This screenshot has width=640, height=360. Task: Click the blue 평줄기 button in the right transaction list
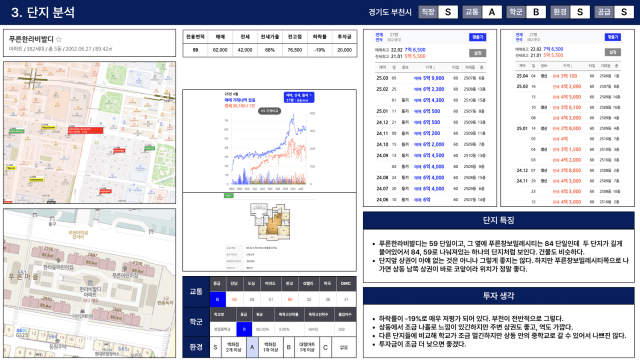click(613, 37)
